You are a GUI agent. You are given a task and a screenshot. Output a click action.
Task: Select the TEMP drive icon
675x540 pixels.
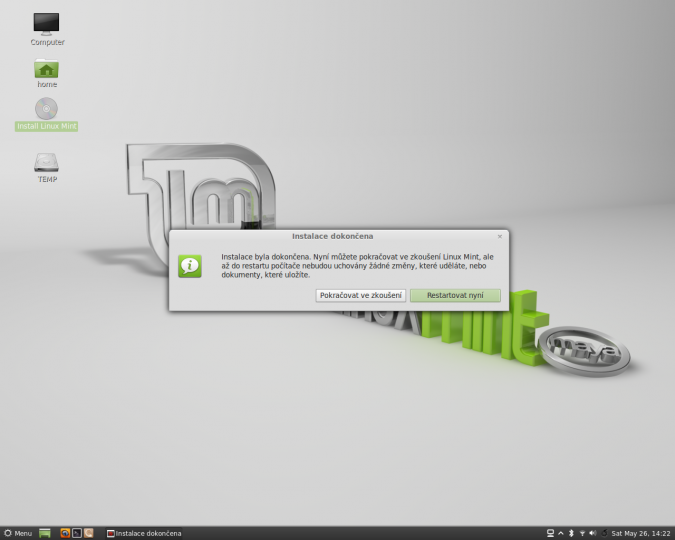pos(46,162)
